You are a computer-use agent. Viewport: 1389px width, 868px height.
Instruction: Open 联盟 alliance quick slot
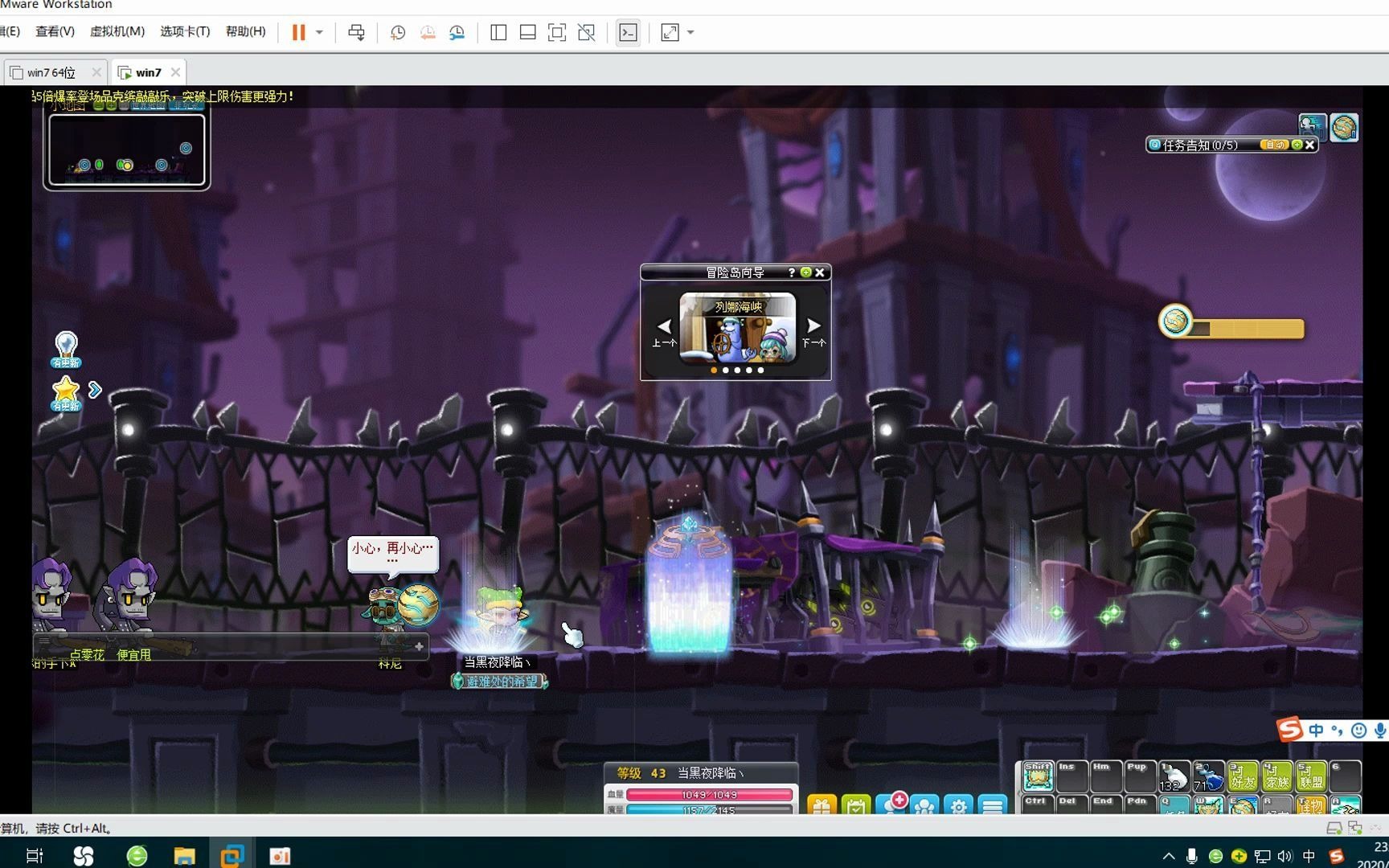[x=1311, y=776]
